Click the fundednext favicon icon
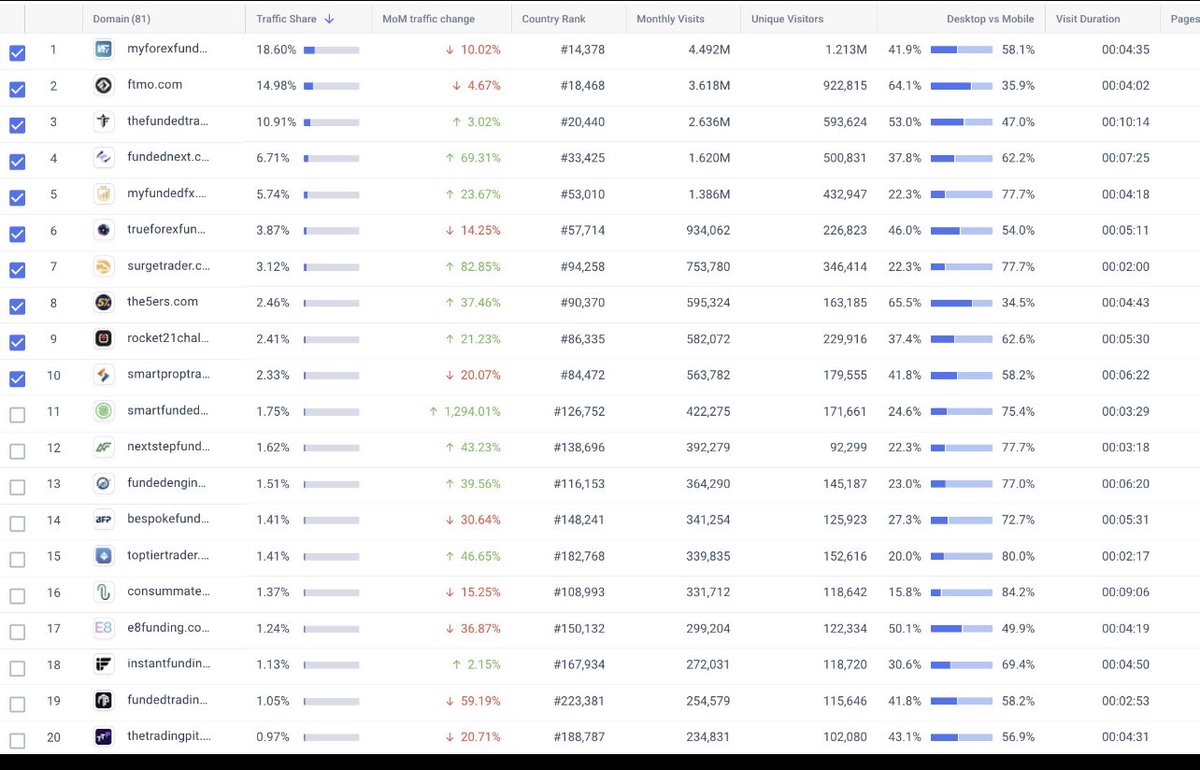The image size is (1200, 770). coord(104,157)
